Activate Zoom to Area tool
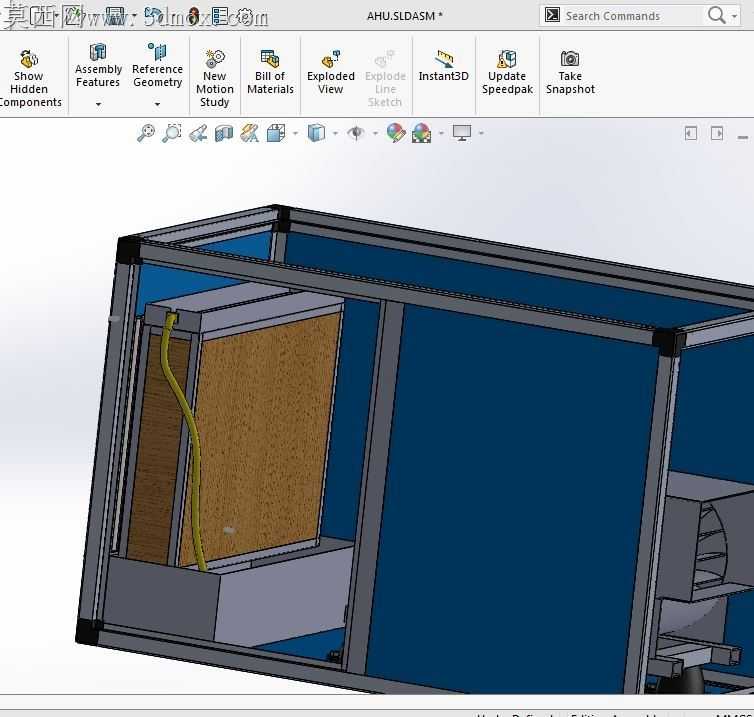Viewport: 754px width, 717px height. click(x=172, y=133)
